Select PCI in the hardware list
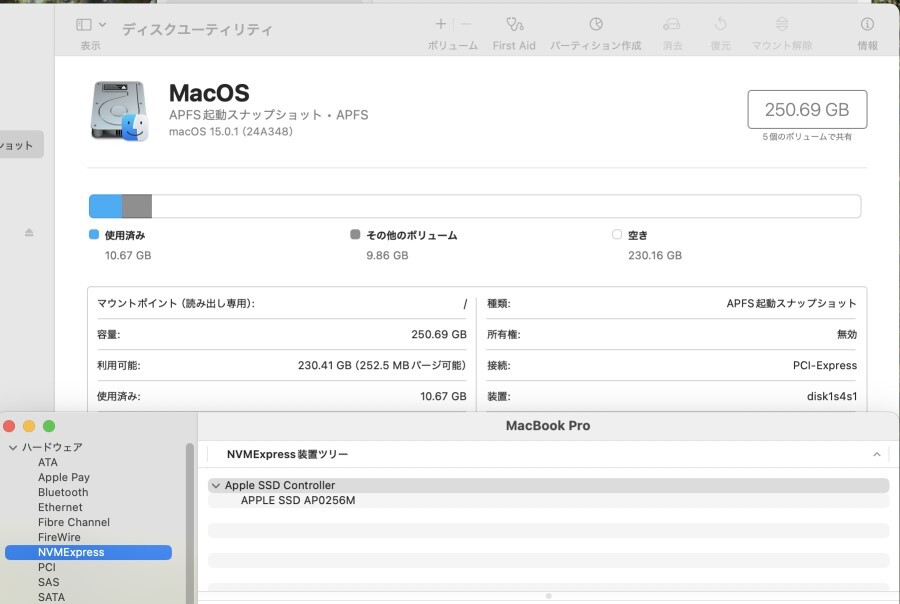The image size is (900, 604). 47,567
